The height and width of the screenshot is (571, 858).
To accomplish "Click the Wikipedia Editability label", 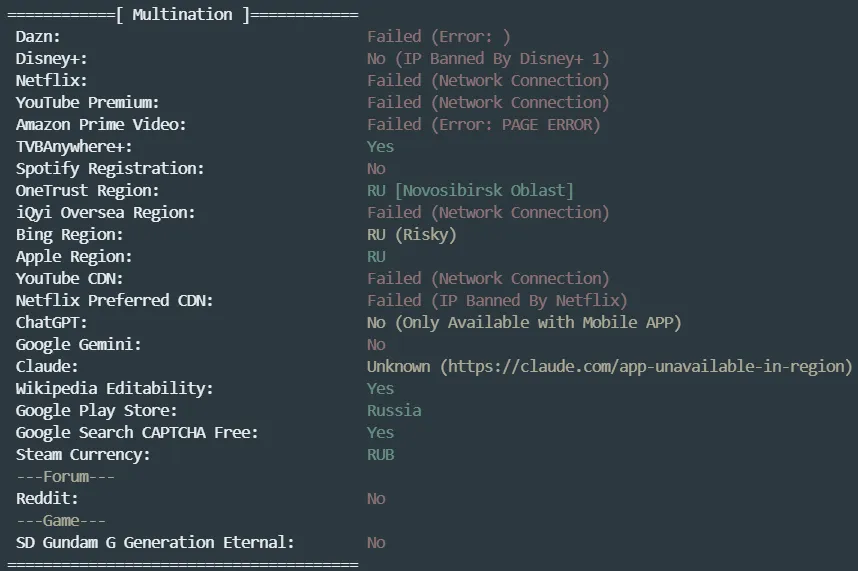I will (x=114, y=388).
